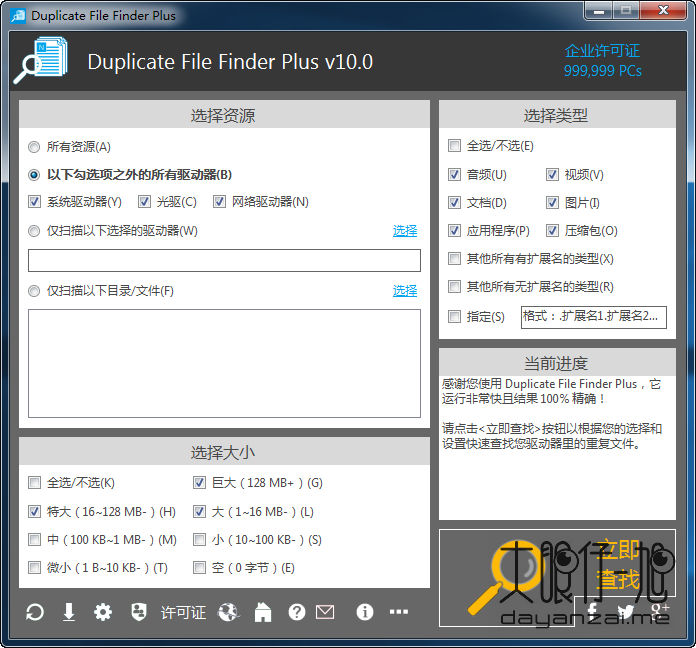Check 中 (100 KB~1 MB-) (M) checkbox
696x648 pixels.
click(x=34, y=540)
